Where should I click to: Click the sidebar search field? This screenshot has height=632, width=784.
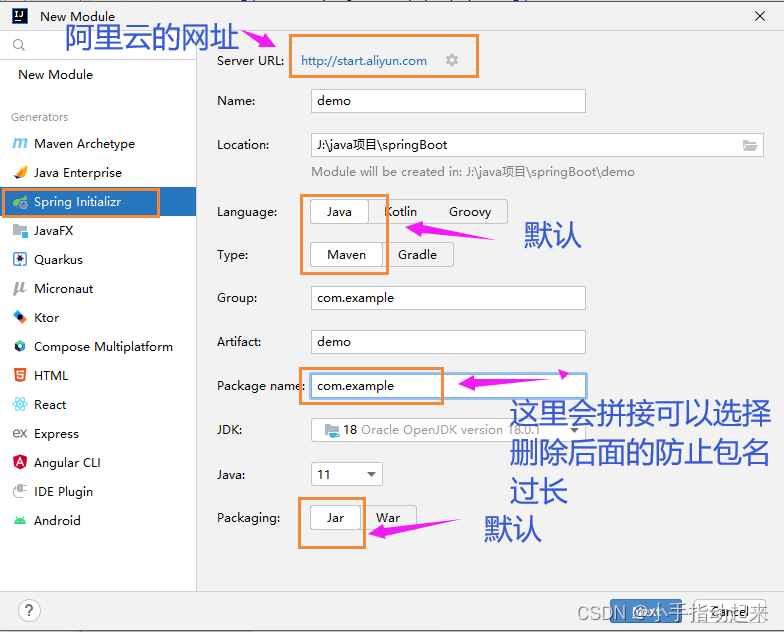[98, 45]
